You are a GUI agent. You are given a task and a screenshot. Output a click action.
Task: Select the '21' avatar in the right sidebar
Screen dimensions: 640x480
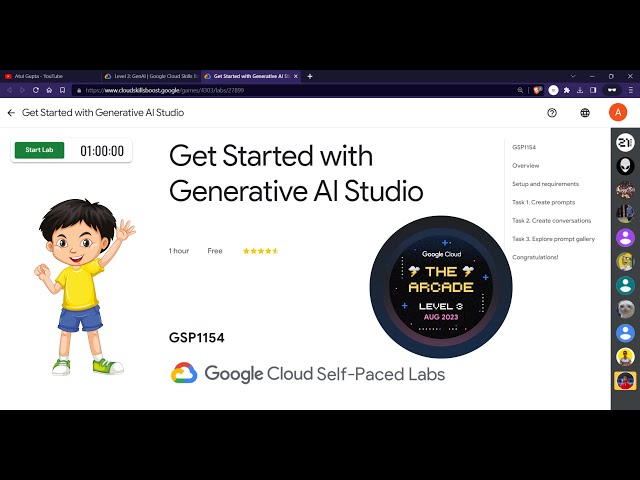coord(625,142)
